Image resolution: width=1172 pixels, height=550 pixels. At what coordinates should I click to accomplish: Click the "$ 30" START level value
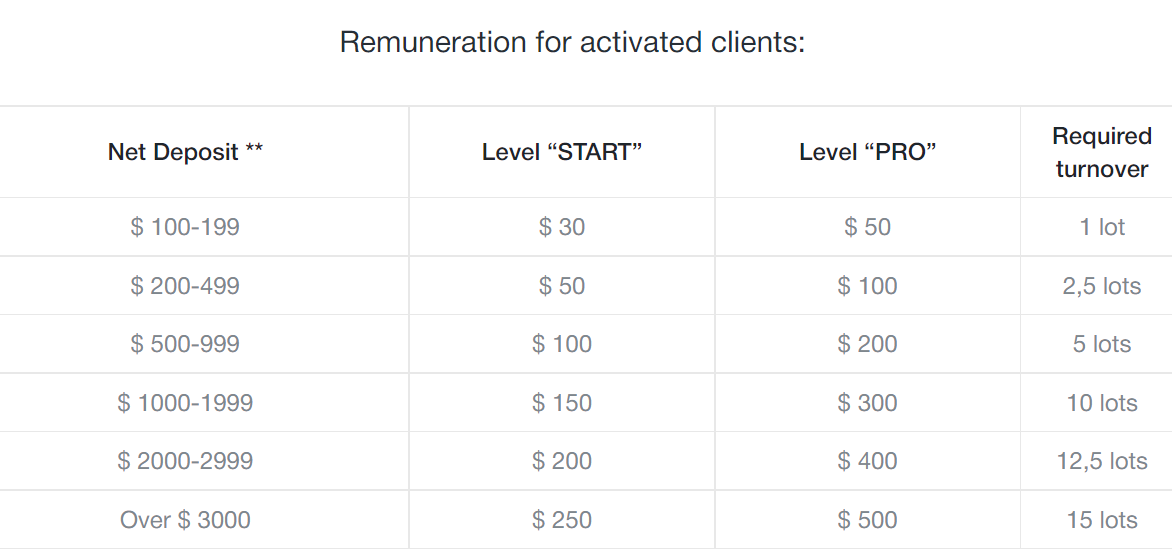[562, 227]
